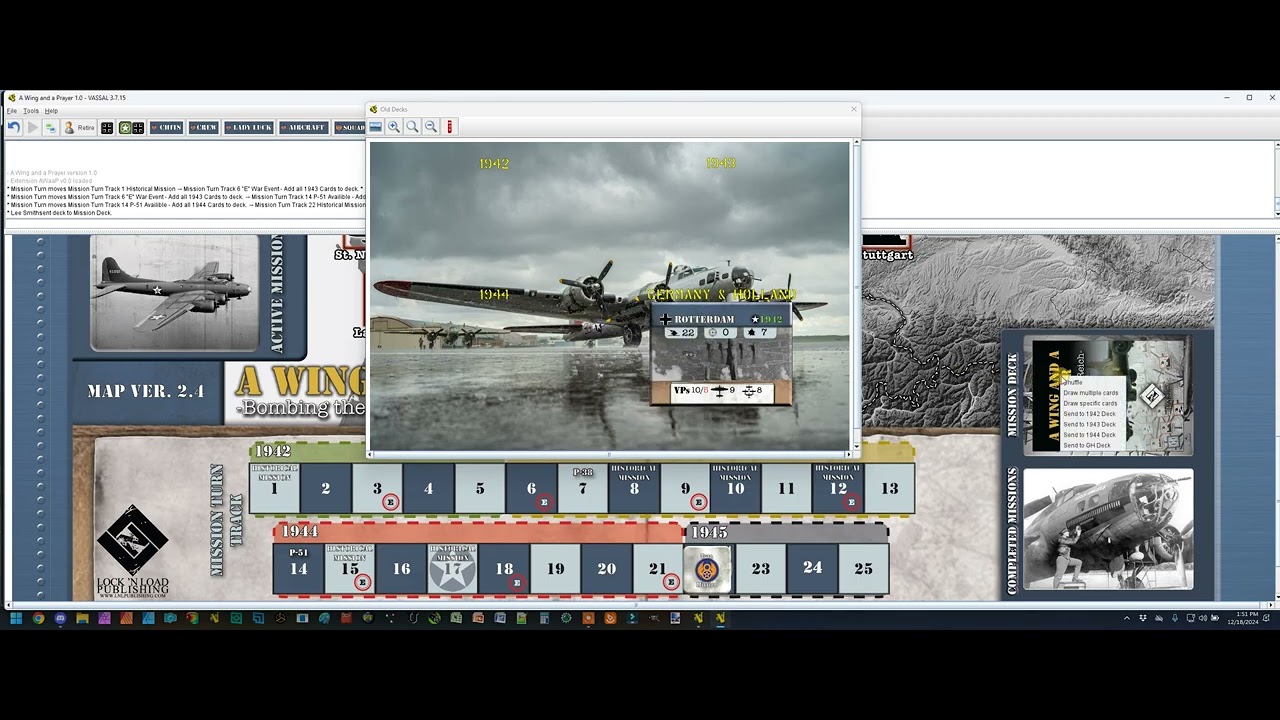
Task: Click mission turn track space 20
Action: [606, 568]
